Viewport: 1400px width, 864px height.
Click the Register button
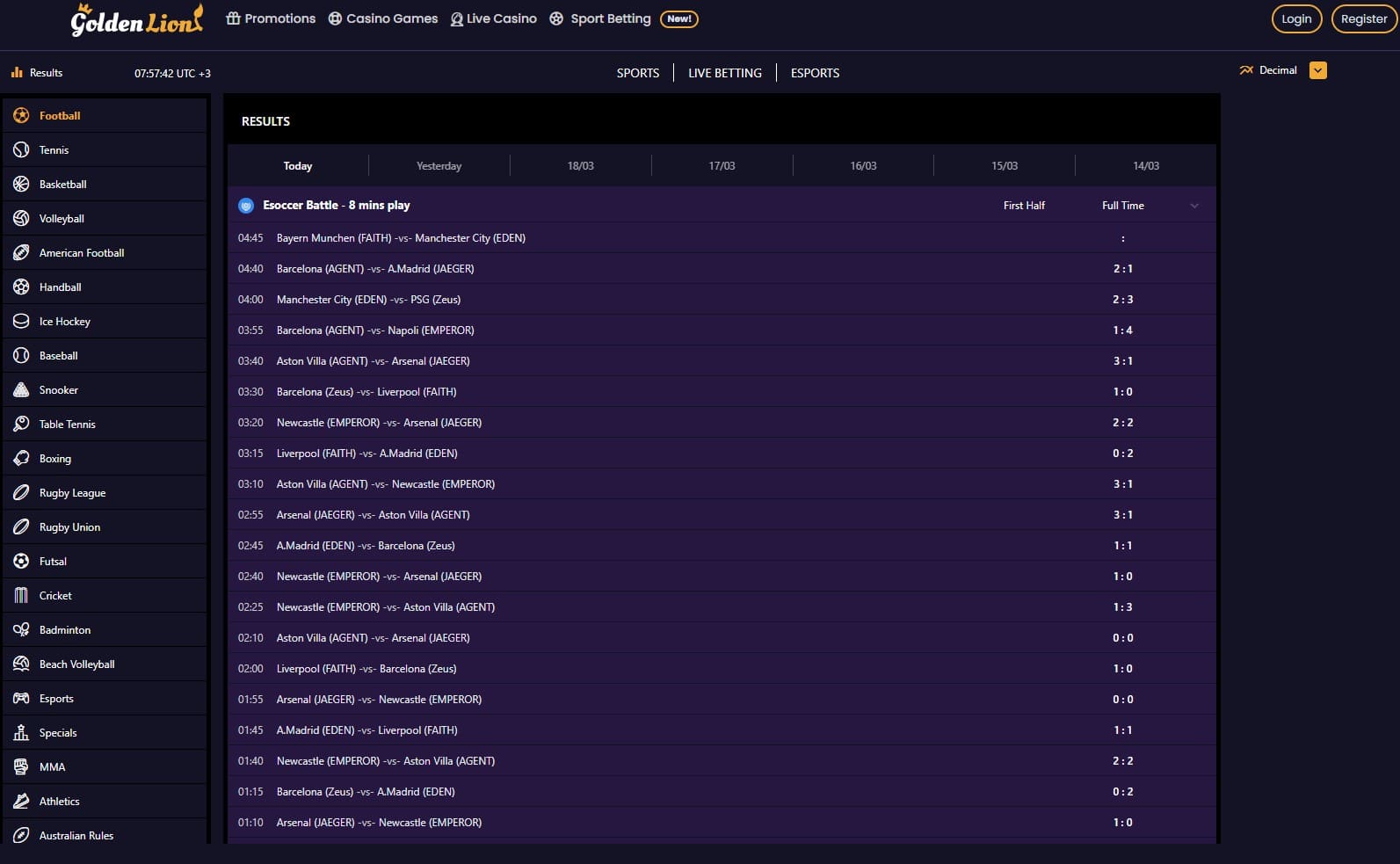pos(1364,18)
